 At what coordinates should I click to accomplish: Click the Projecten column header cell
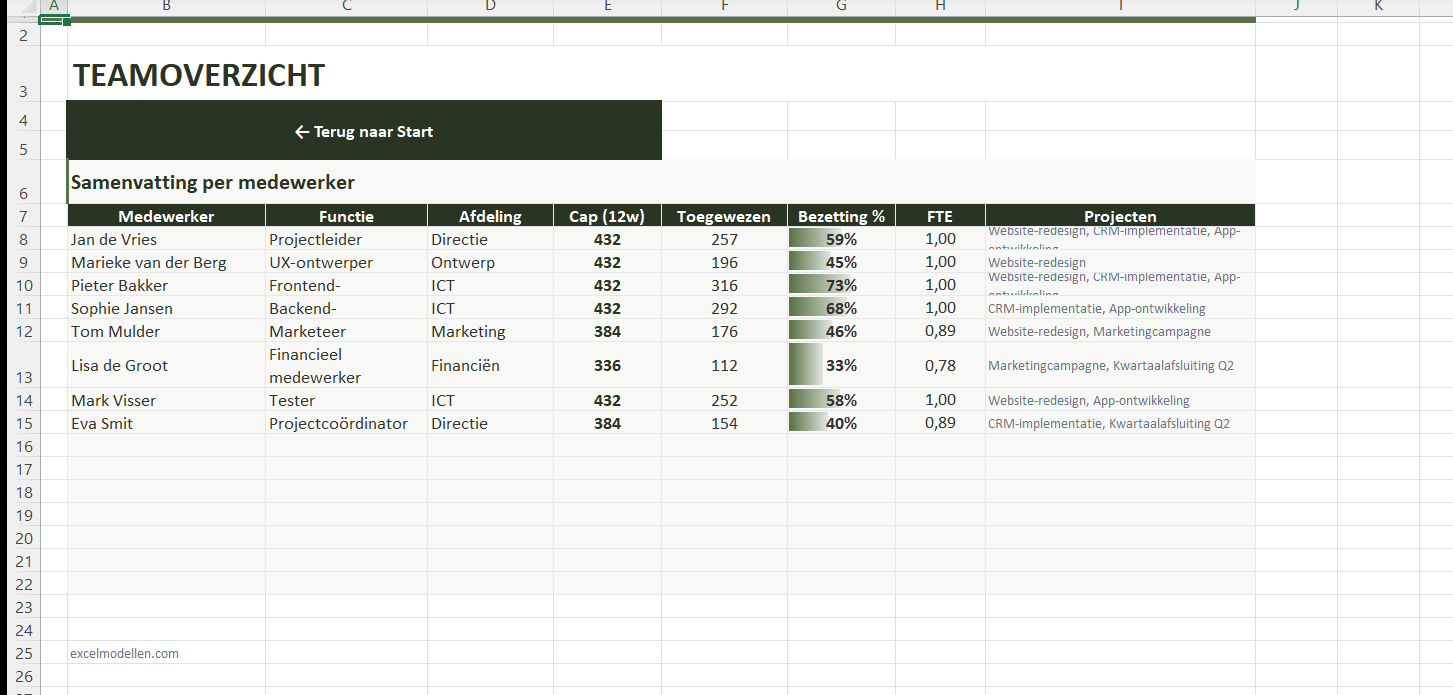tap(1120, 216)
